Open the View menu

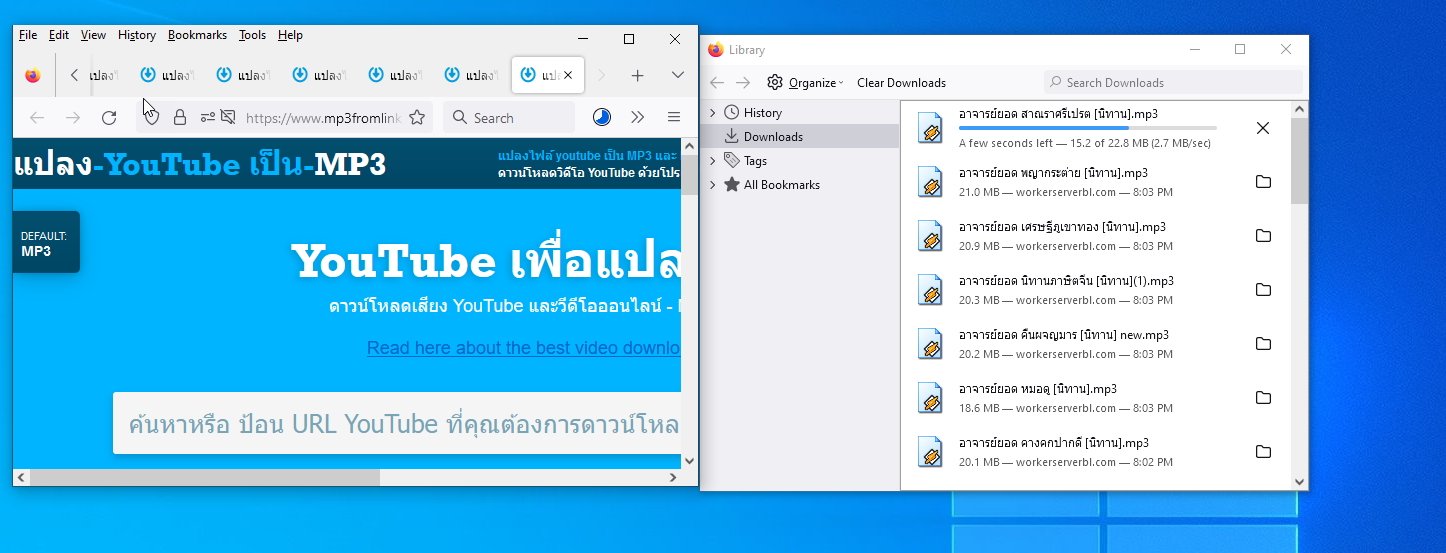[93, 35]
